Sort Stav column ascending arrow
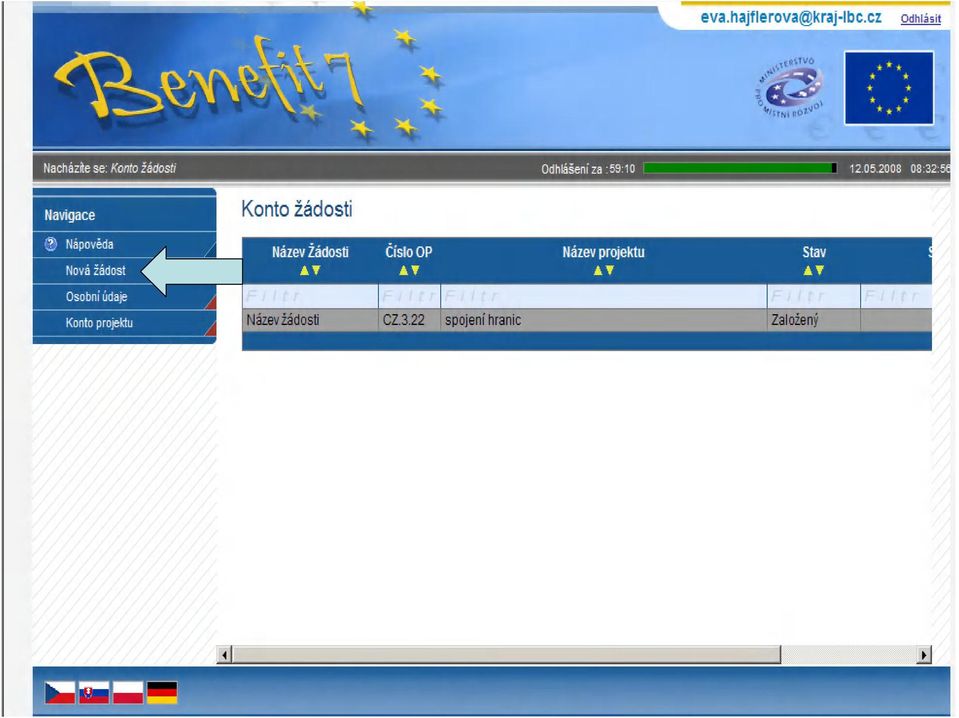Screen dimensions: 959x718 coord(808,270)
